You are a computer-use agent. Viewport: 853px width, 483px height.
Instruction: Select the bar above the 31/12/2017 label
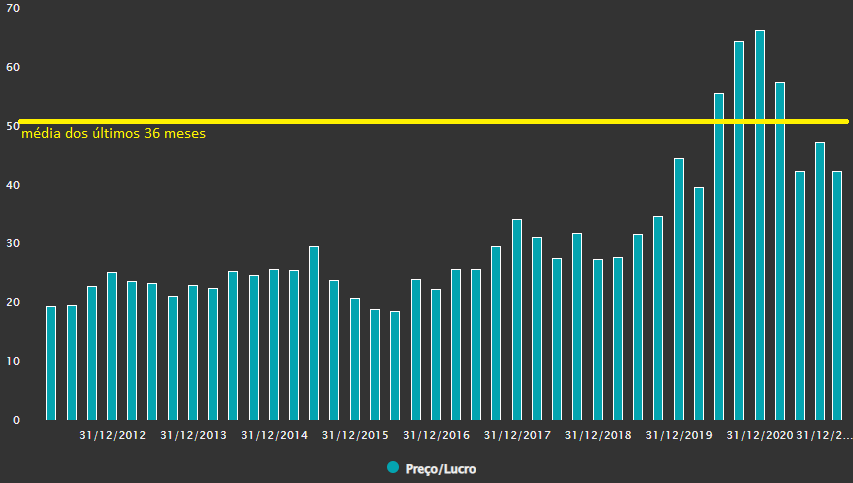(517, 320)
